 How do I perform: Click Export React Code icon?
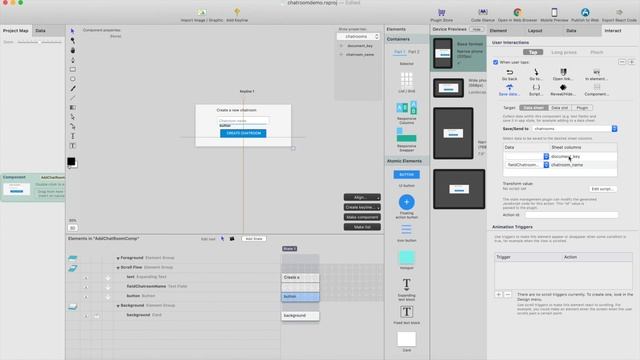[x=619, y=12]
